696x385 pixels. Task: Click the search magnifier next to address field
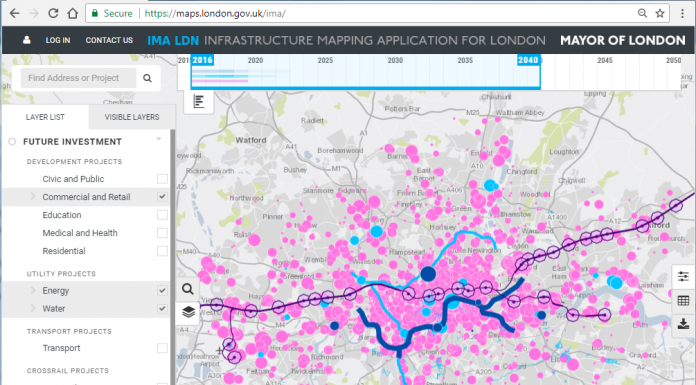pos(147,78)
